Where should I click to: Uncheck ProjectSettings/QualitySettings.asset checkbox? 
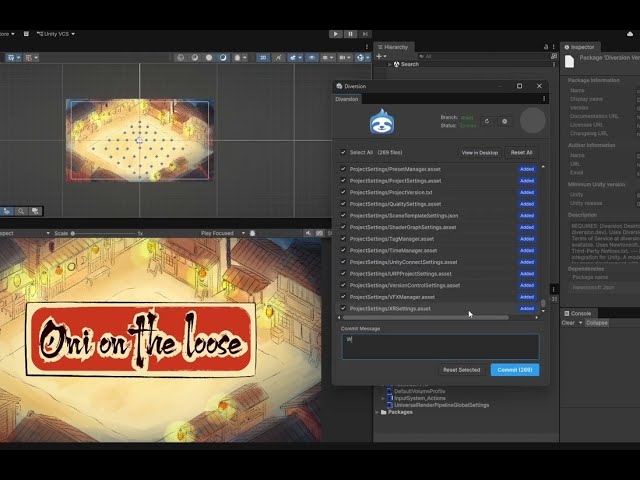pos(343,204)
